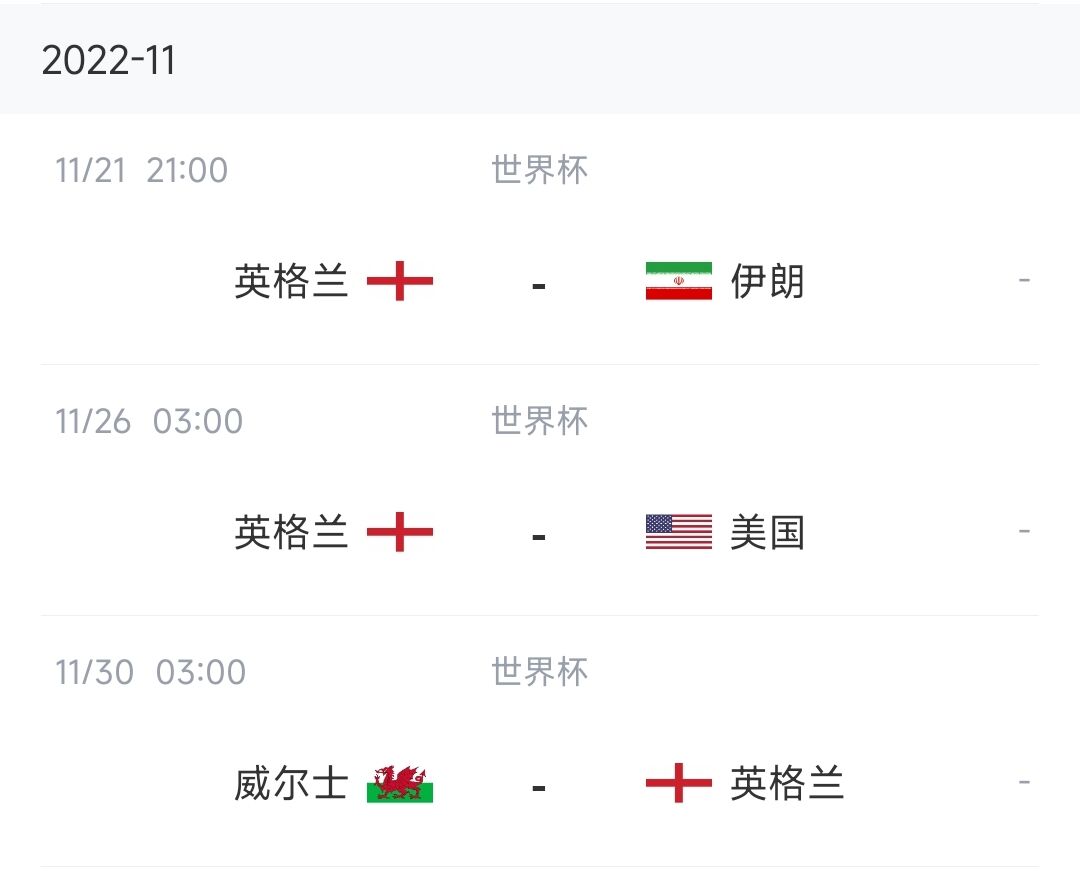
Task: Click the 11/30 03:00 match time
Action: click(x=150, y=672)
